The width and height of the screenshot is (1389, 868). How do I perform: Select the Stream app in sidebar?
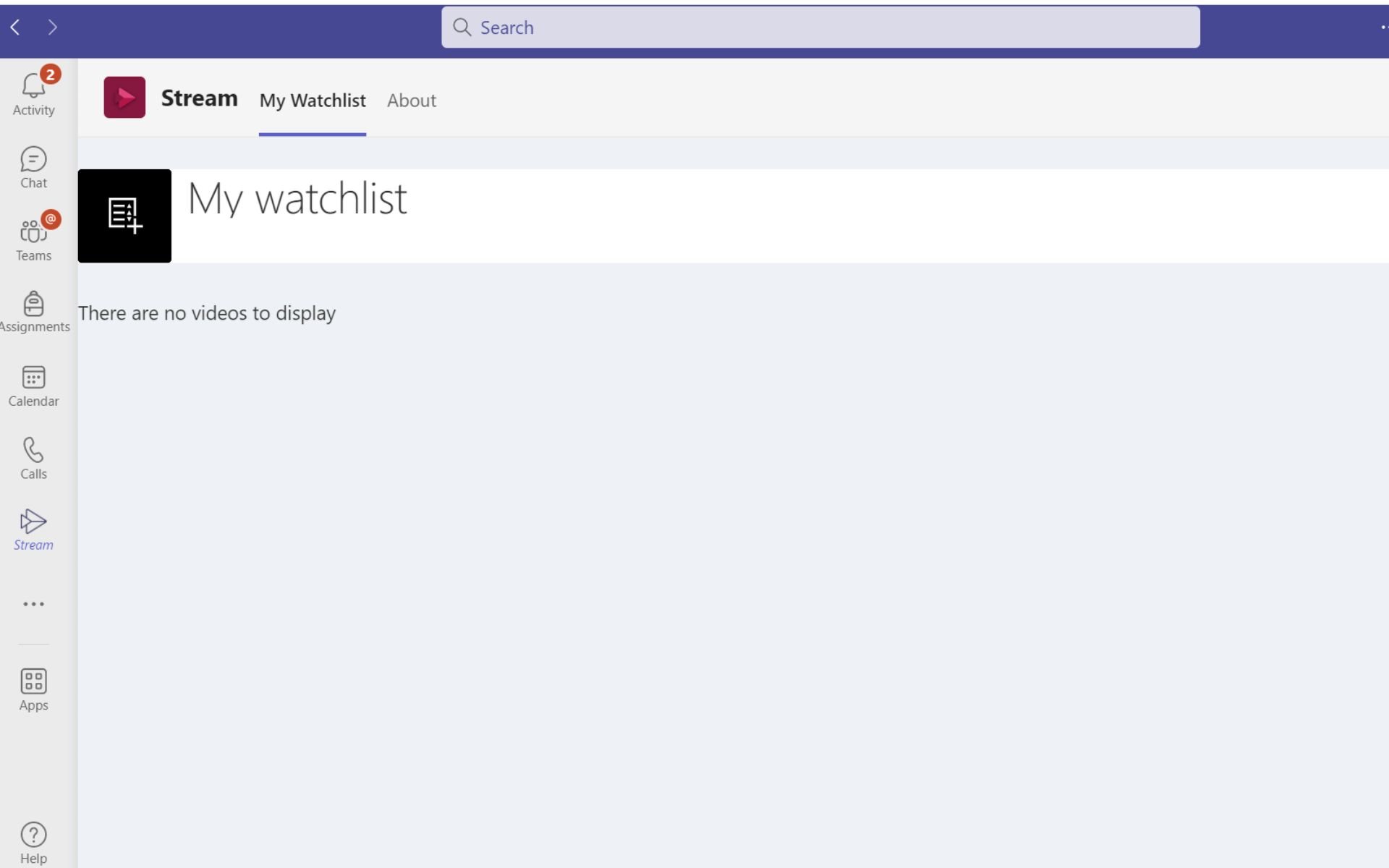33,531
